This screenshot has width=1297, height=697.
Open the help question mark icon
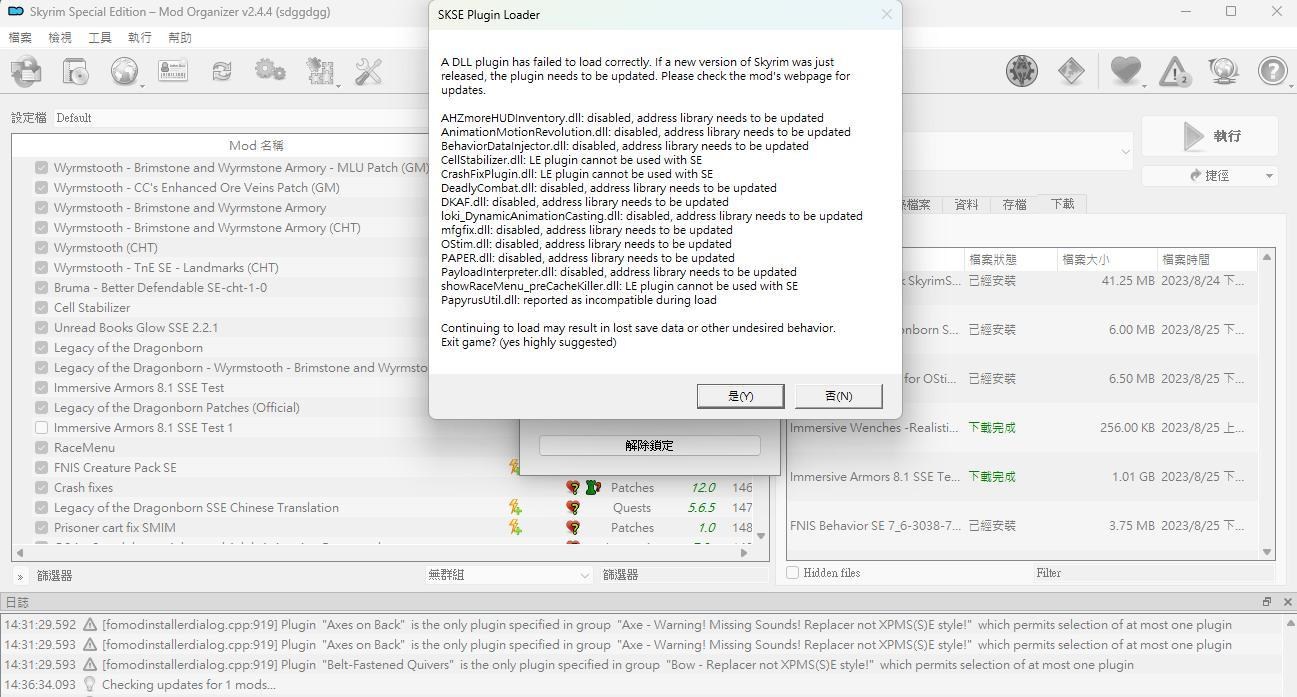(1272, 71)
